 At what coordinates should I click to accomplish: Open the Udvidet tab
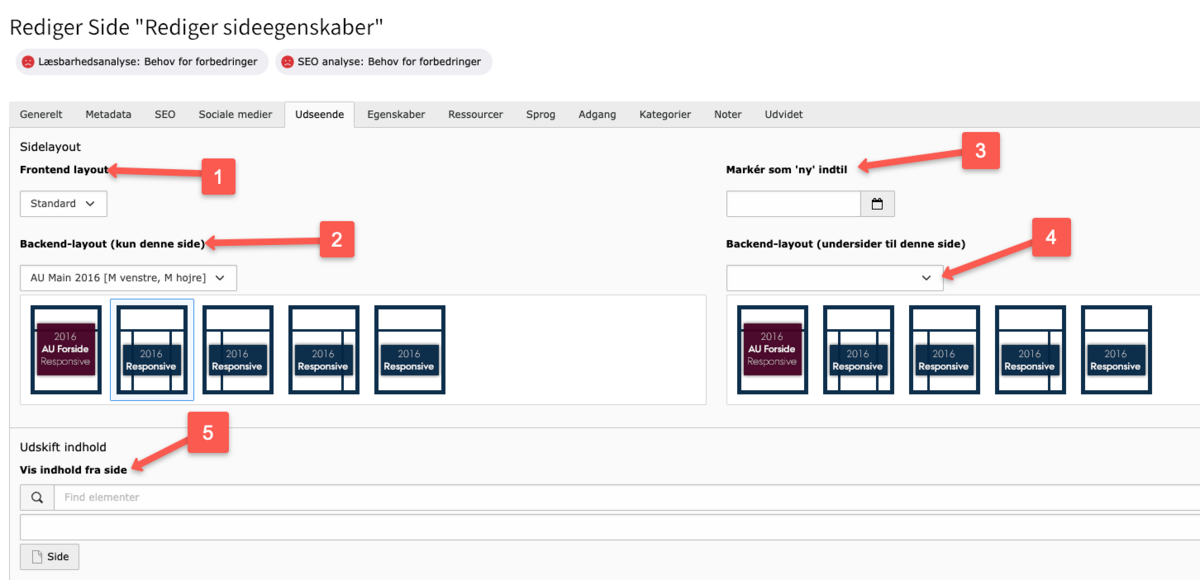[x=783, y=115]
